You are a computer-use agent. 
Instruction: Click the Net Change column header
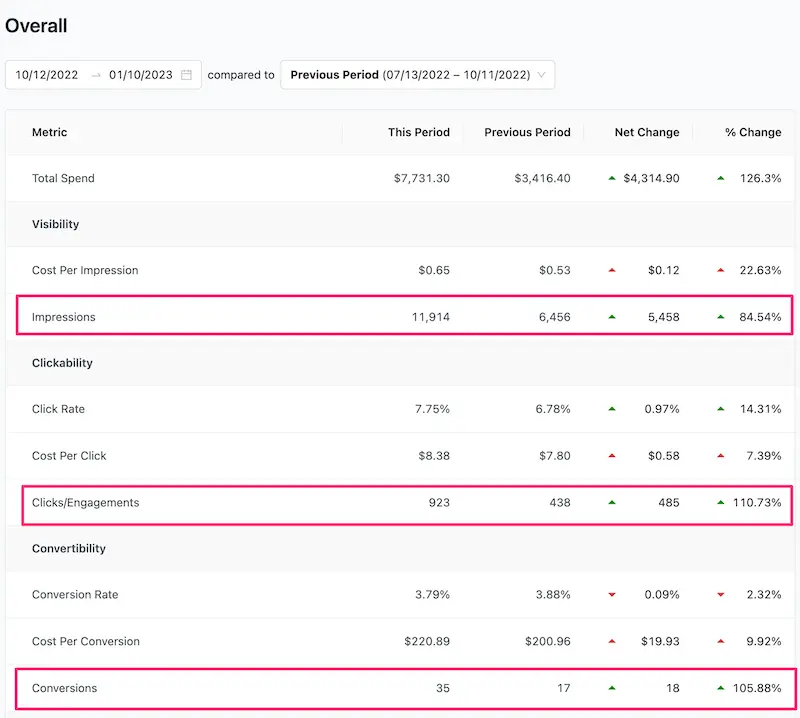[x=646, y=132]
